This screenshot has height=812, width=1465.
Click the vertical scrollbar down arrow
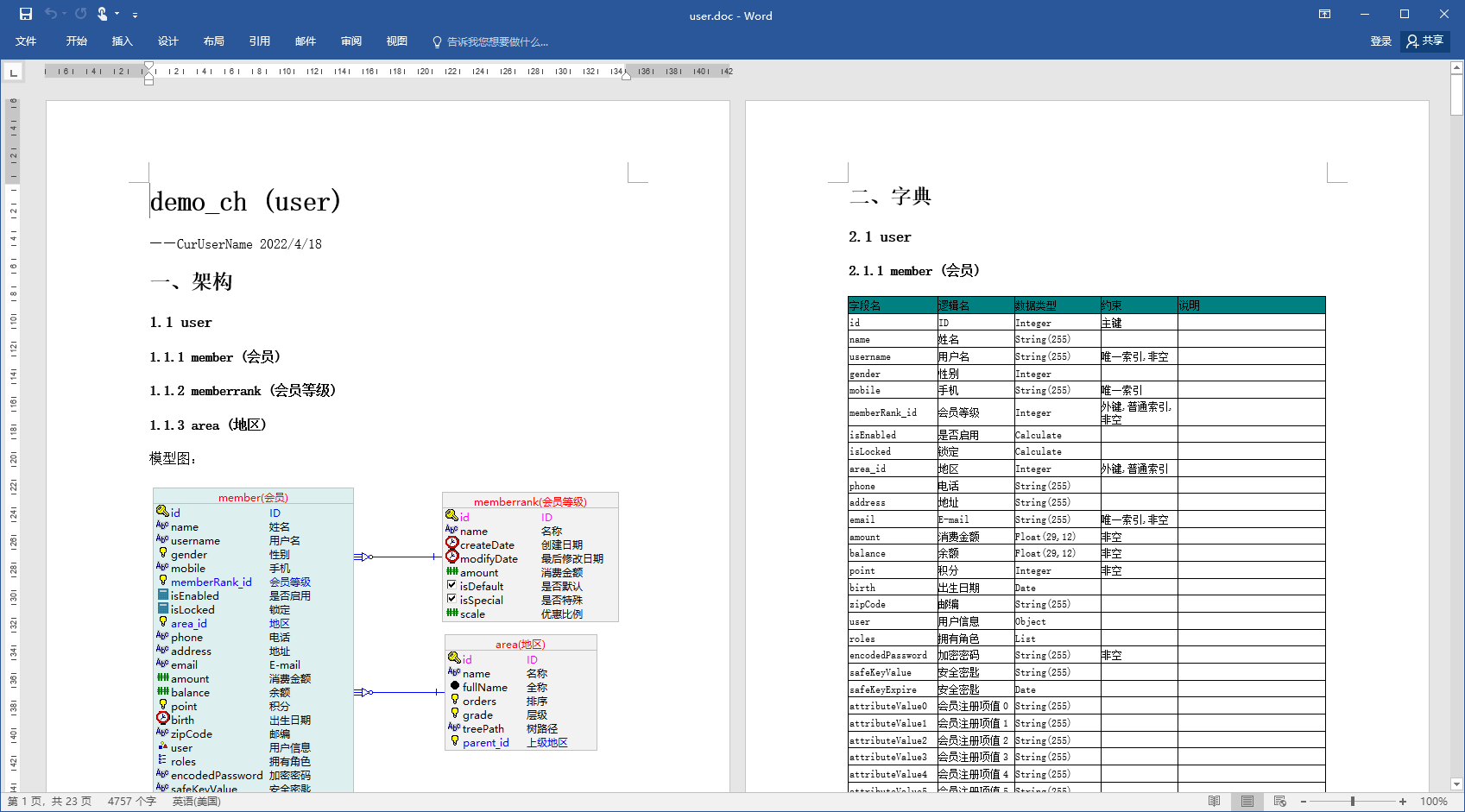click(x=1457, y=784)
